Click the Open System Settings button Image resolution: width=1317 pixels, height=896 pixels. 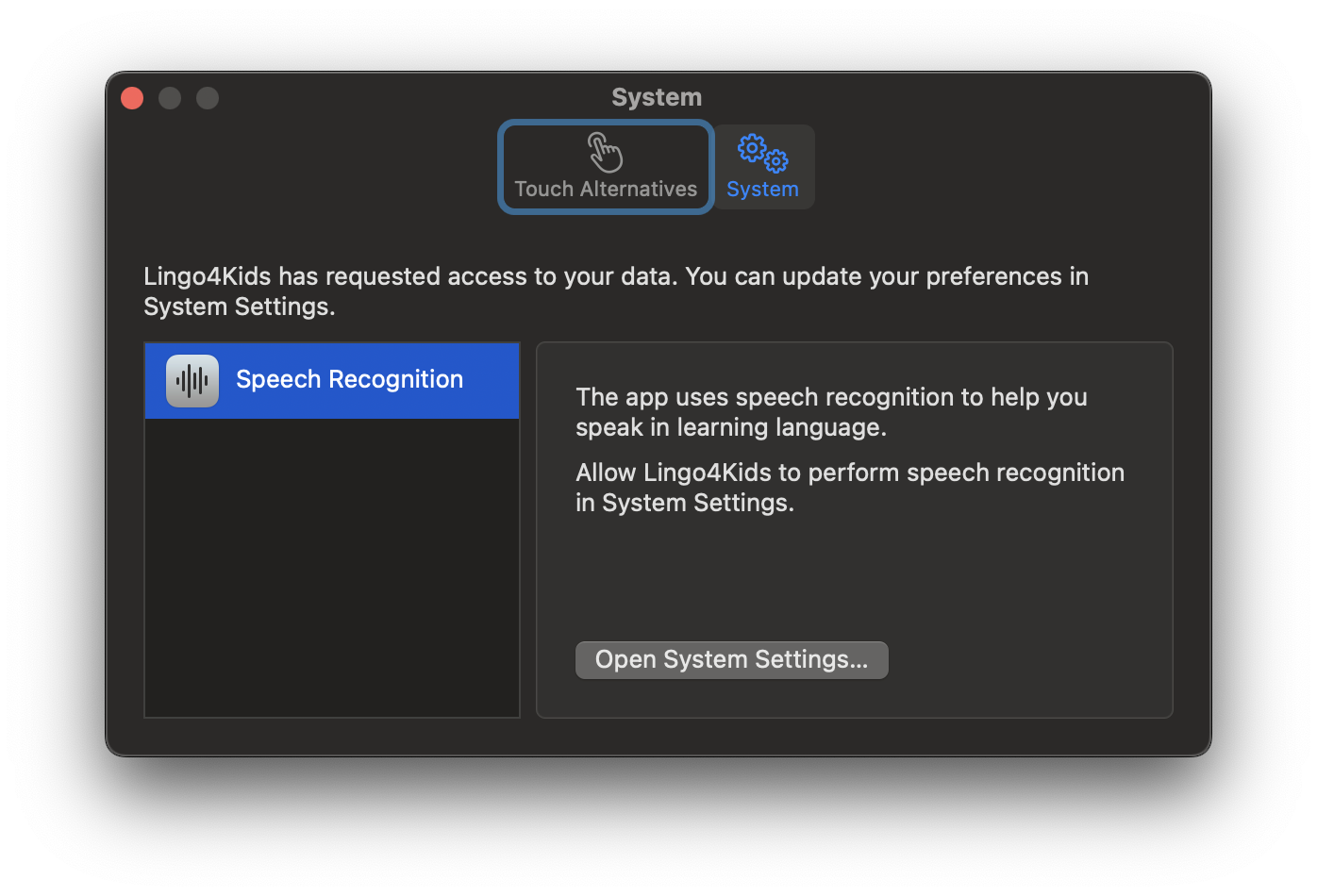tap(732, 660)
